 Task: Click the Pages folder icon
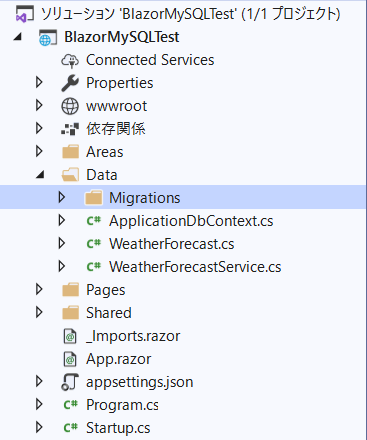[x=70, y=290]
